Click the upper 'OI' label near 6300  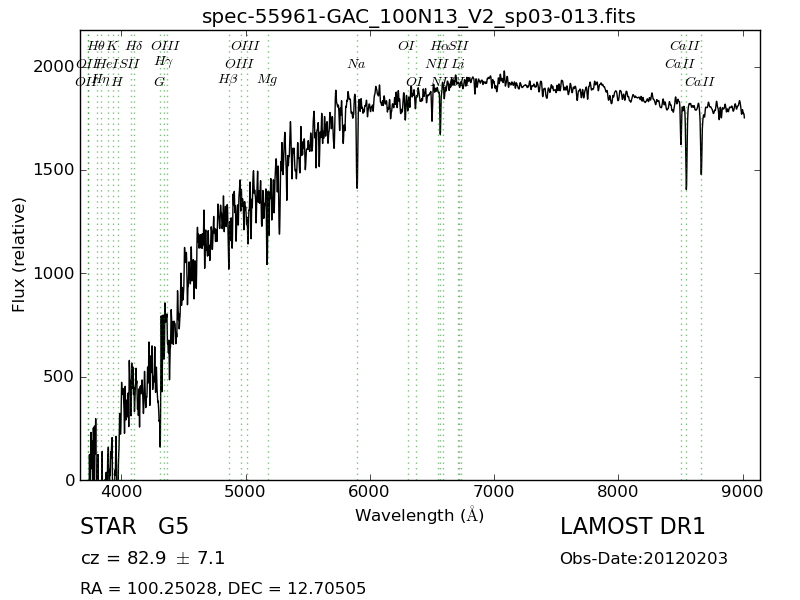pos(406,46)
